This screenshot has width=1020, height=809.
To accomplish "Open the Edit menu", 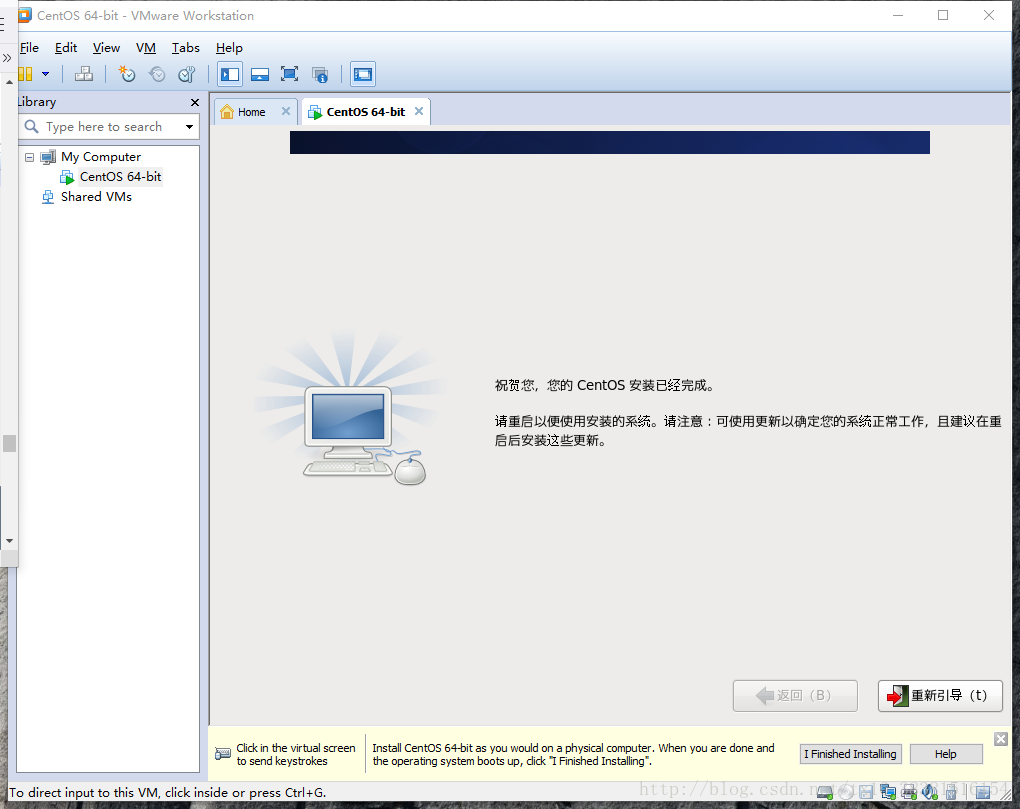I will (66, 47).
